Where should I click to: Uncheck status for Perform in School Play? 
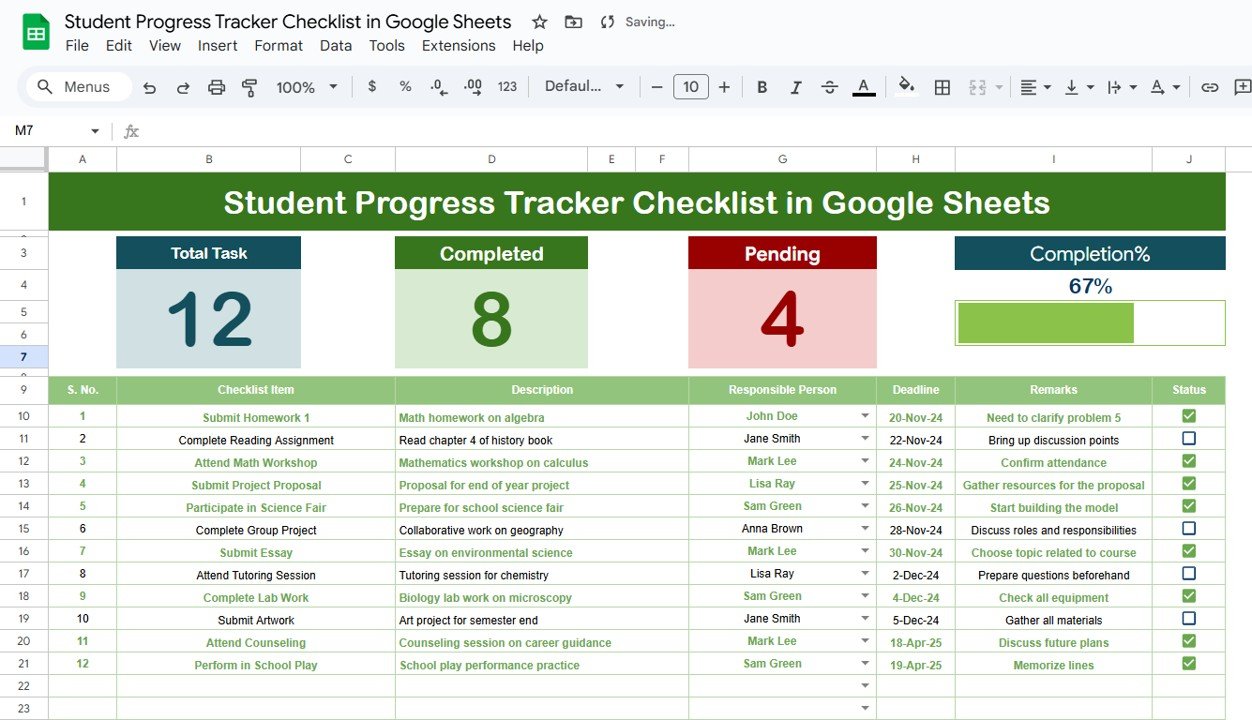click(x=1189, y=663)
